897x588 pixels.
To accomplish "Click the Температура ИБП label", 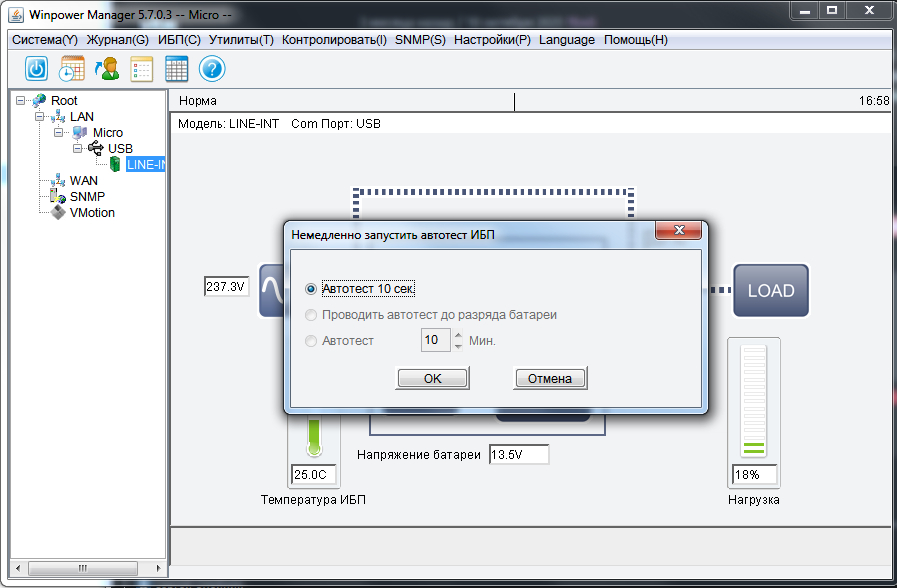I will (313, 499).
